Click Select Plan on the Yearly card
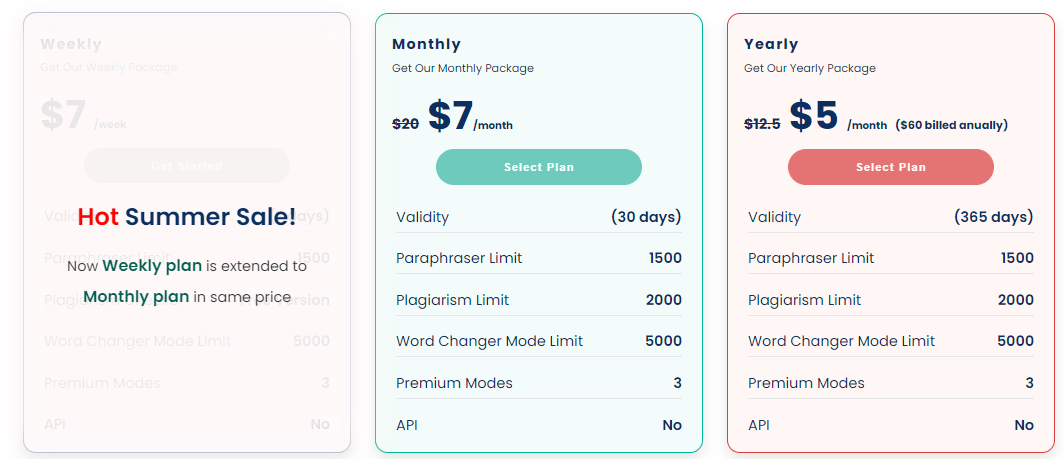The width and height of the screenshot is (1064, 459). click(x=890, y=167)
